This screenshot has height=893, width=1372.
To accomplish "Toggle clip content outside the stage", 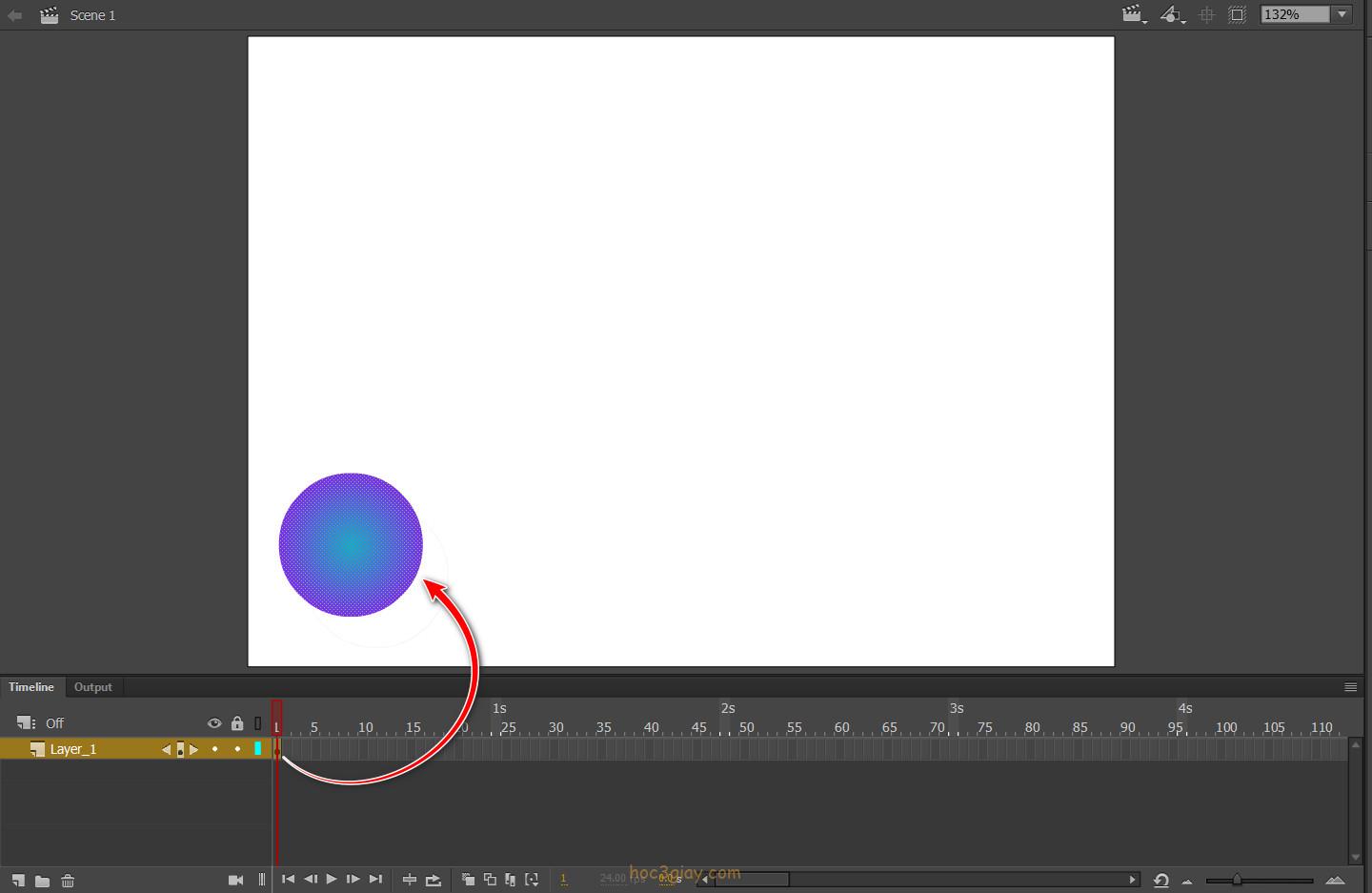I will [x=1237, y=14].
